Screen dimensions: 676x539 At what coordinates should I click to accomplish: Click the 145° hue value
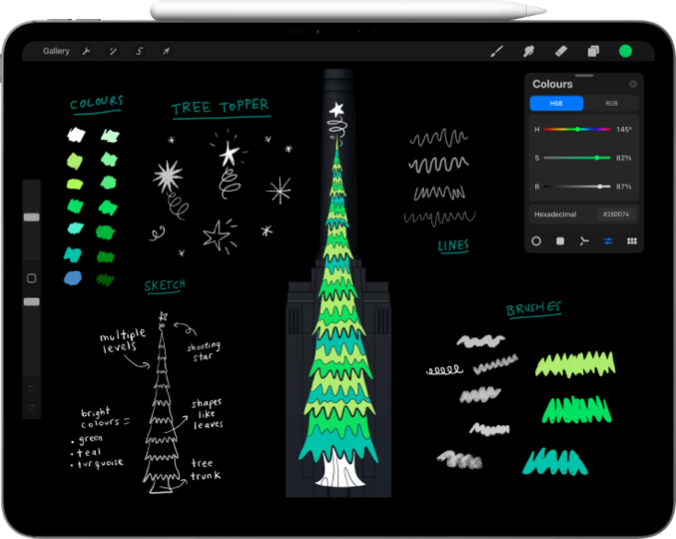click(x=624, y=129)
